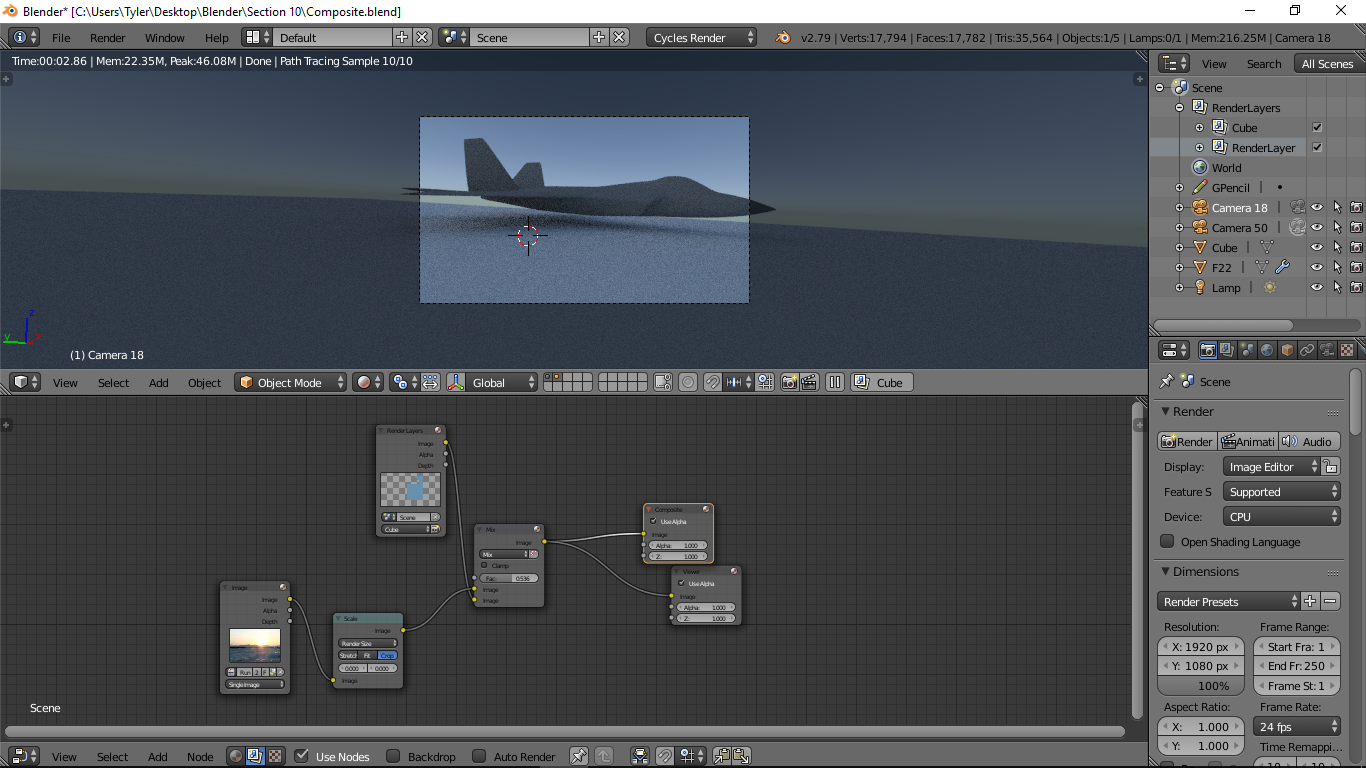This screenshot has height=768, width=1366.
Task: Hide the F22 object via eye icon
Action: pyautogui.click(x=1317, y=267)
